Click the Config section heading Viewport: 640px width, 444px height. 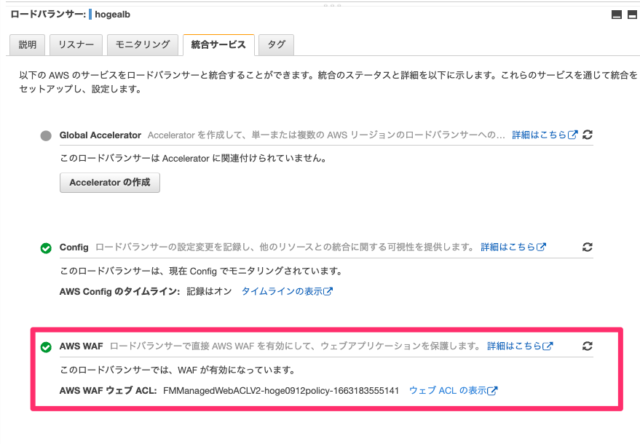[x=74, y=247]
